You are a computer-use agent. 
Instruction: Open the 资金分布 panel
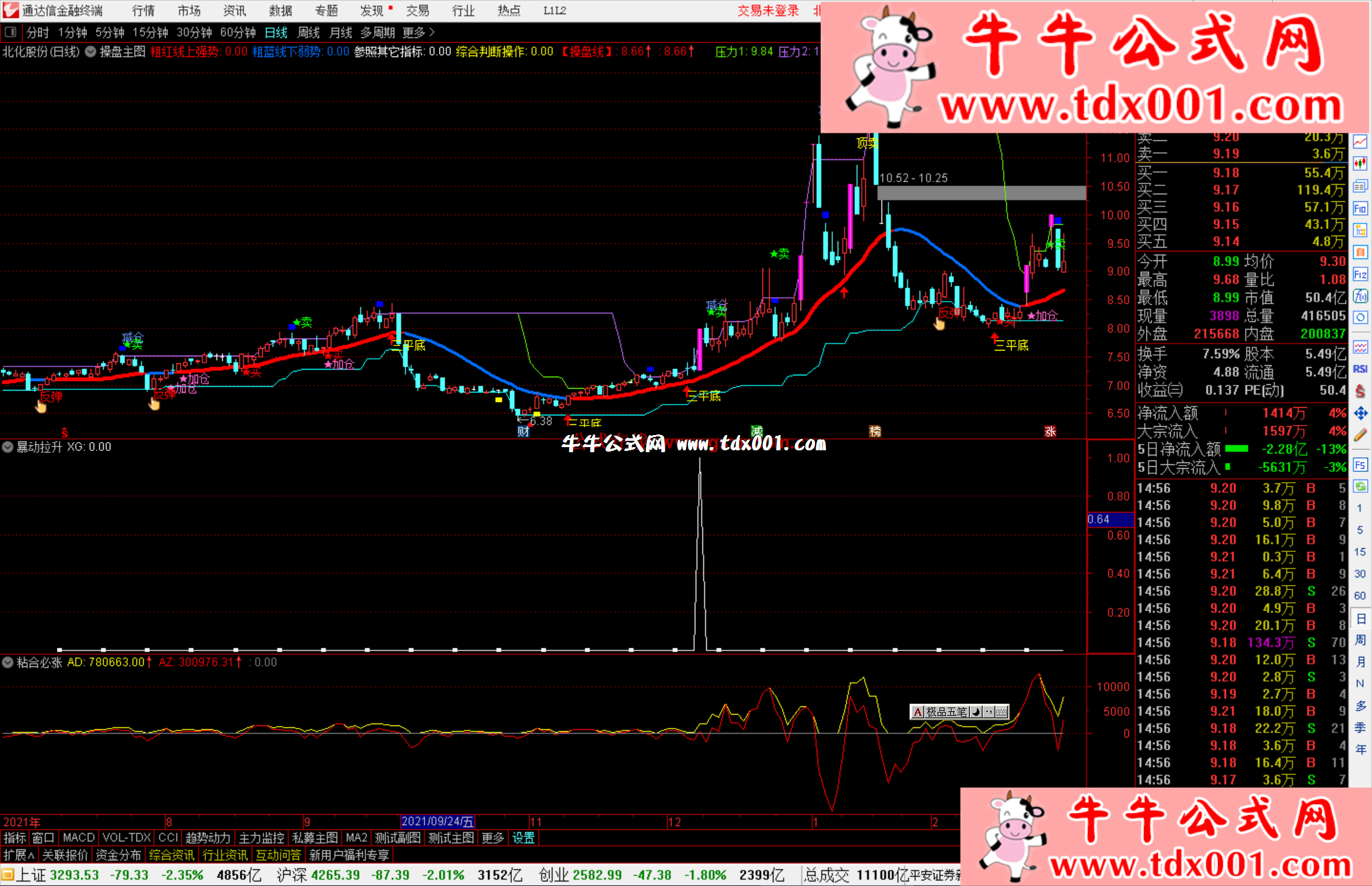[118, 856]
